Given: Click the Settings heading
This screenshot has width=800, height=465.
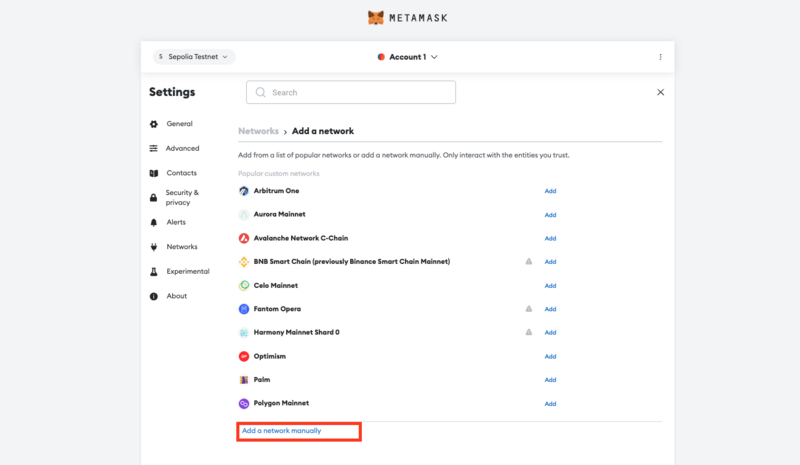Looking at the screenshot, I should 172,92.
